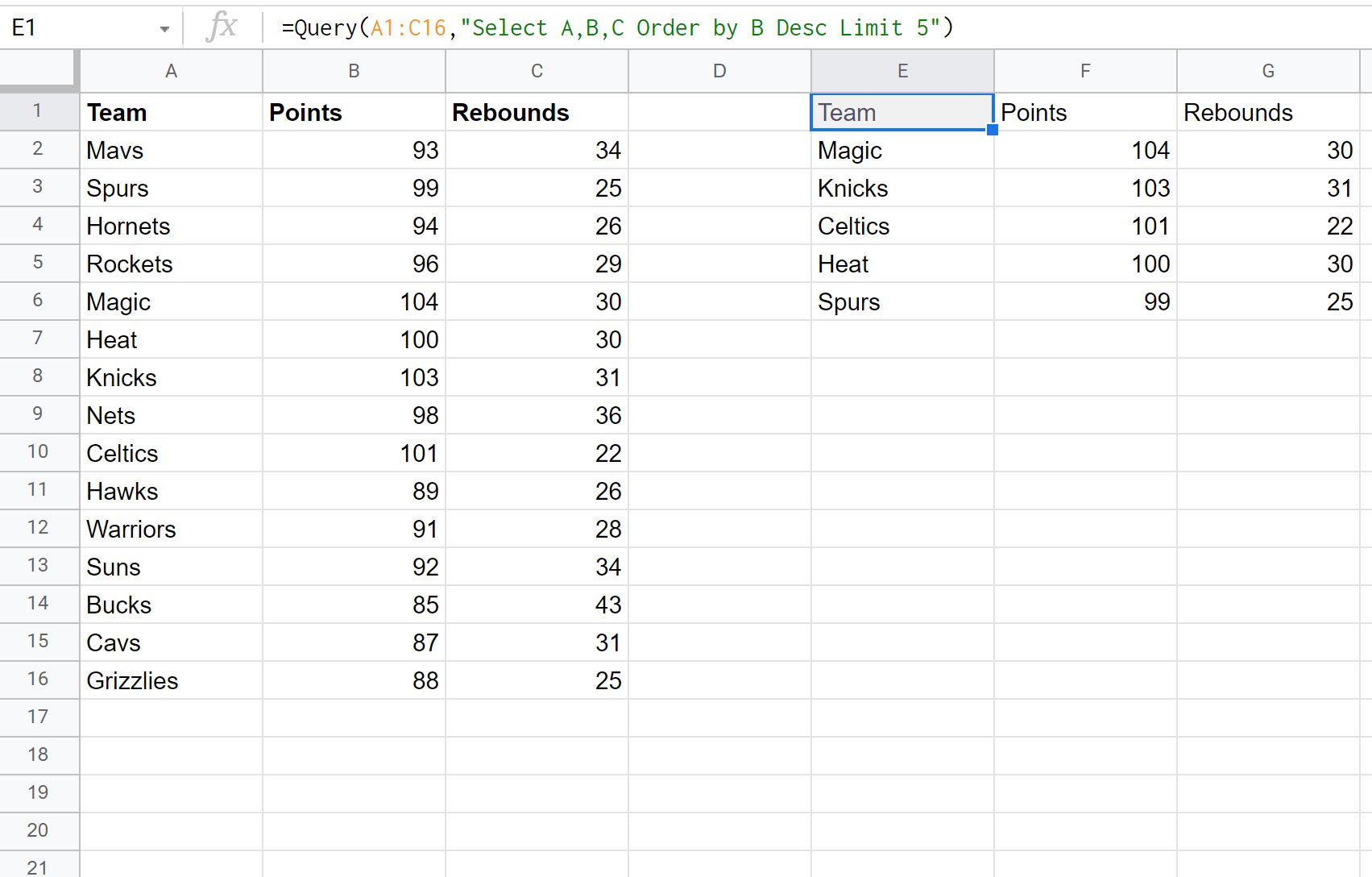The width and height of the screenshot is (1372, 877).
Task: Select the 'Celtics' cell in column E
Action: [x=903, y=226]
